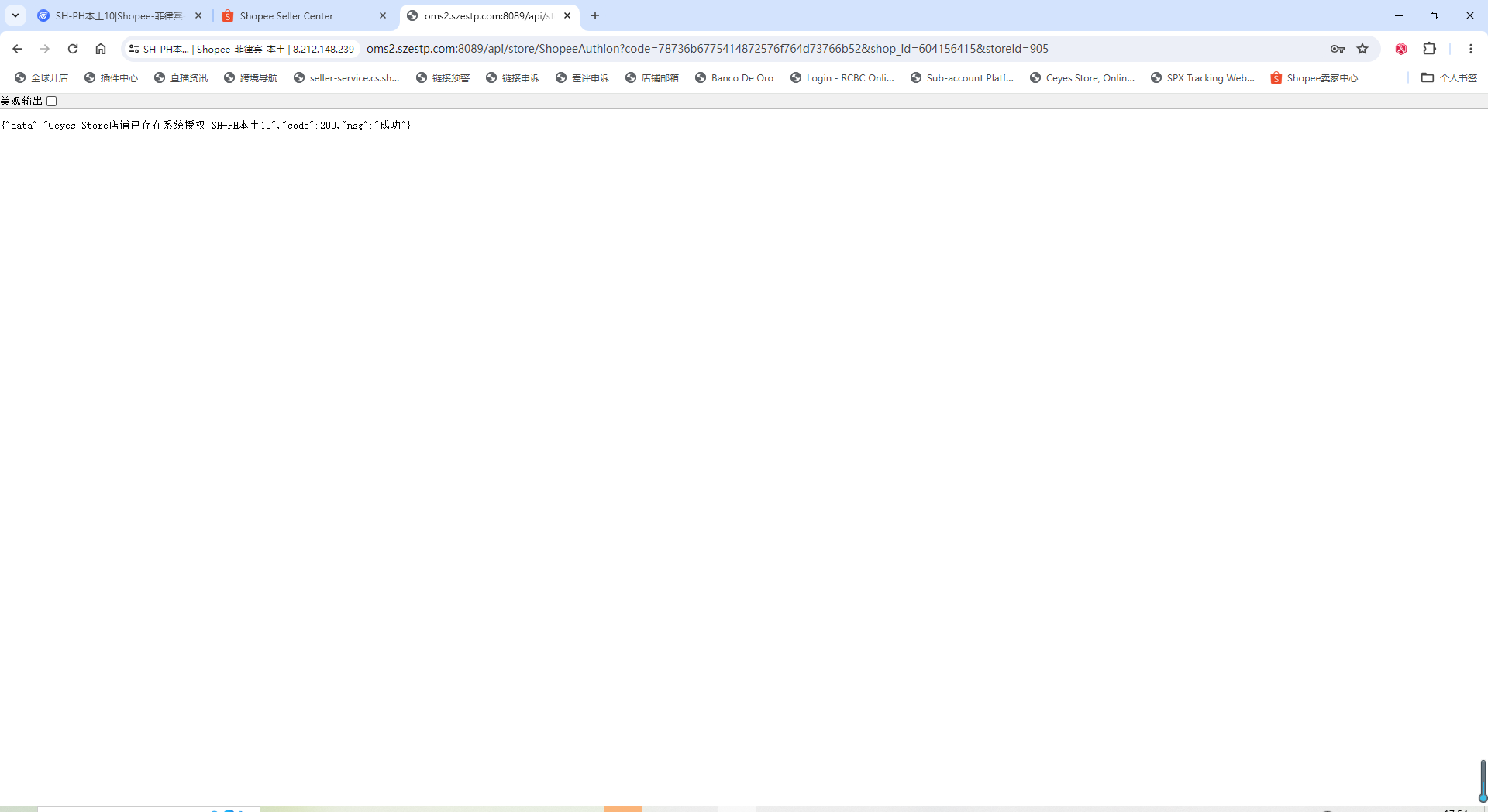Bookmark this page with the star icon
Image resolution: width=1488 pixels, height=812 pixels.
pyautogui.click(x=1362, y=49)
